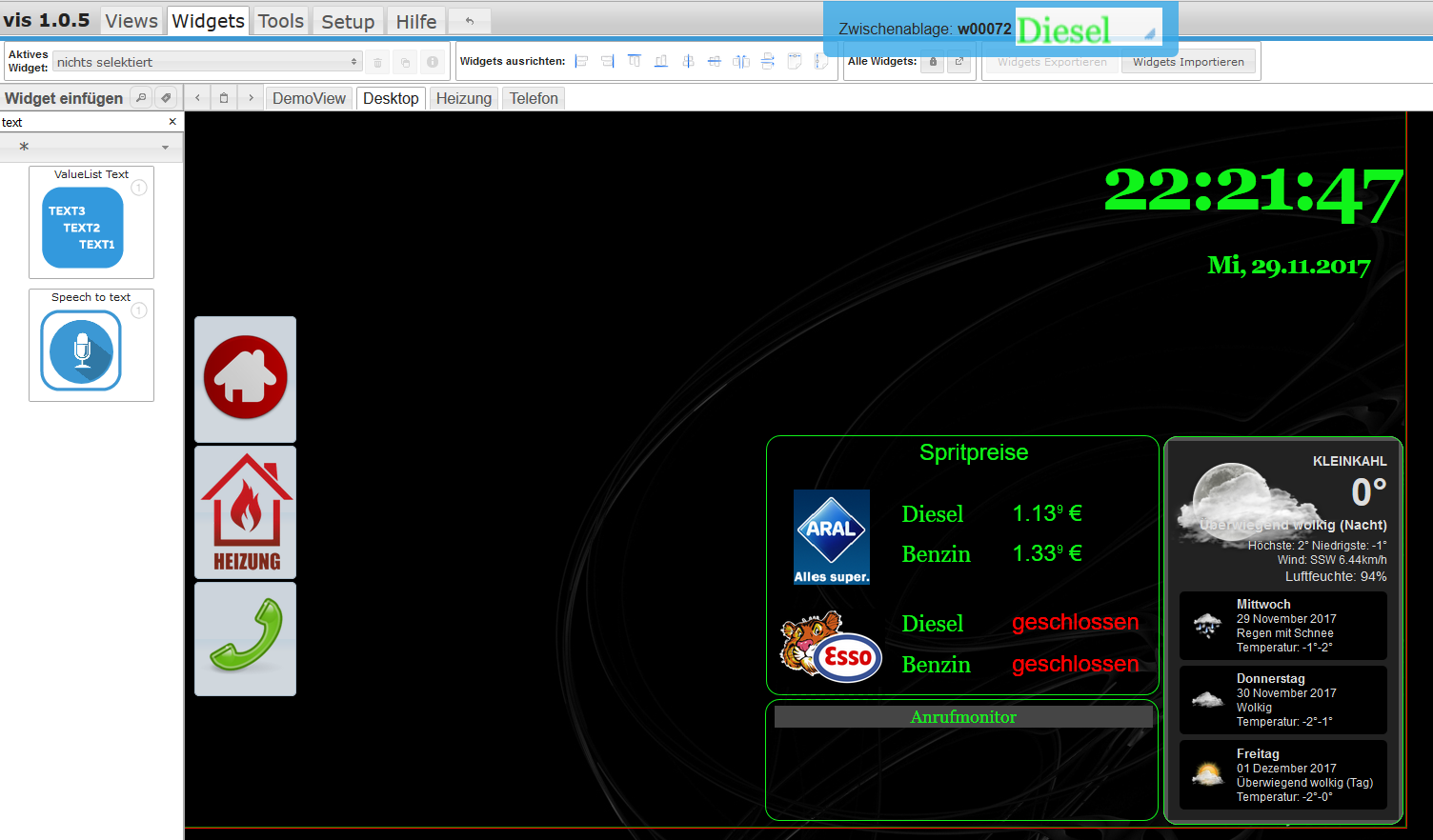Distribute widgets with equal vertical spacing

point(768,61)
